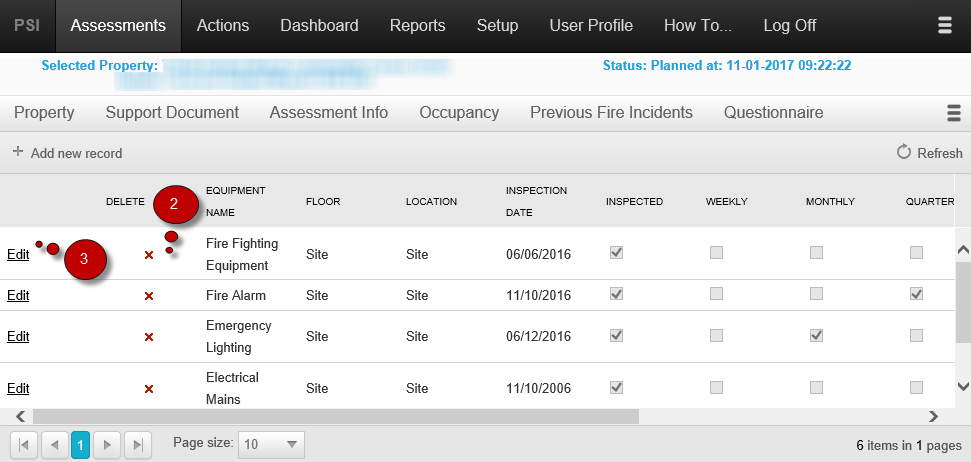The height and width of the screenshot is (462, 971).
Task: Edit the Fire Fighting Equipment row
Action: (x=18, y=255)
